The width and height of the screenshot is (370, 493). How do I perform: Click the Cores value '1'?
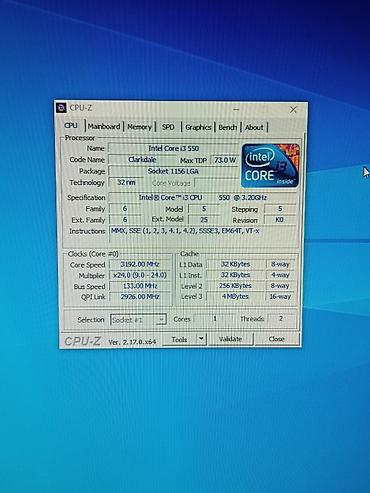tap(215, 319)
